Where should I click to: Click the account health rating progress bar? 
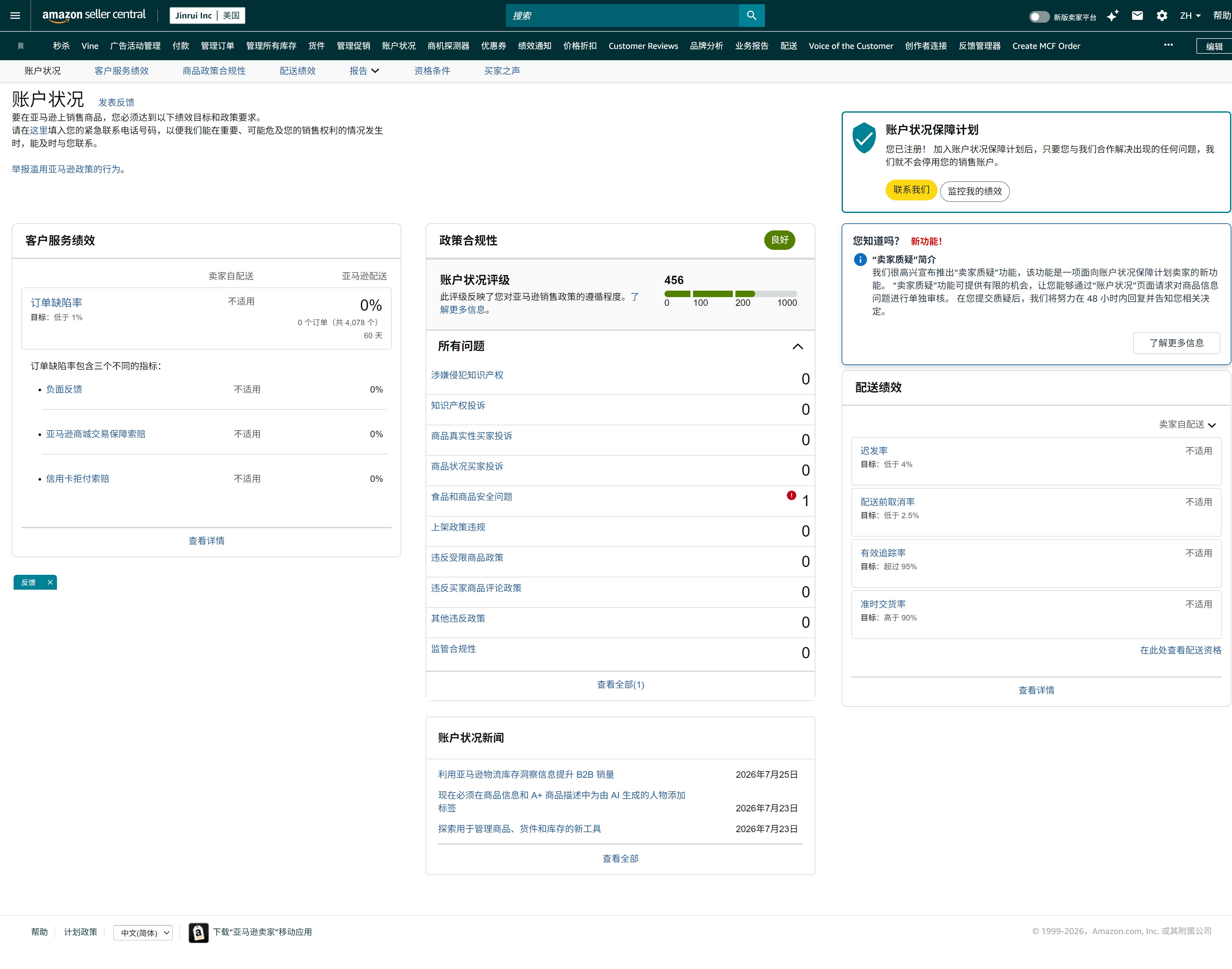pos(730,294)
